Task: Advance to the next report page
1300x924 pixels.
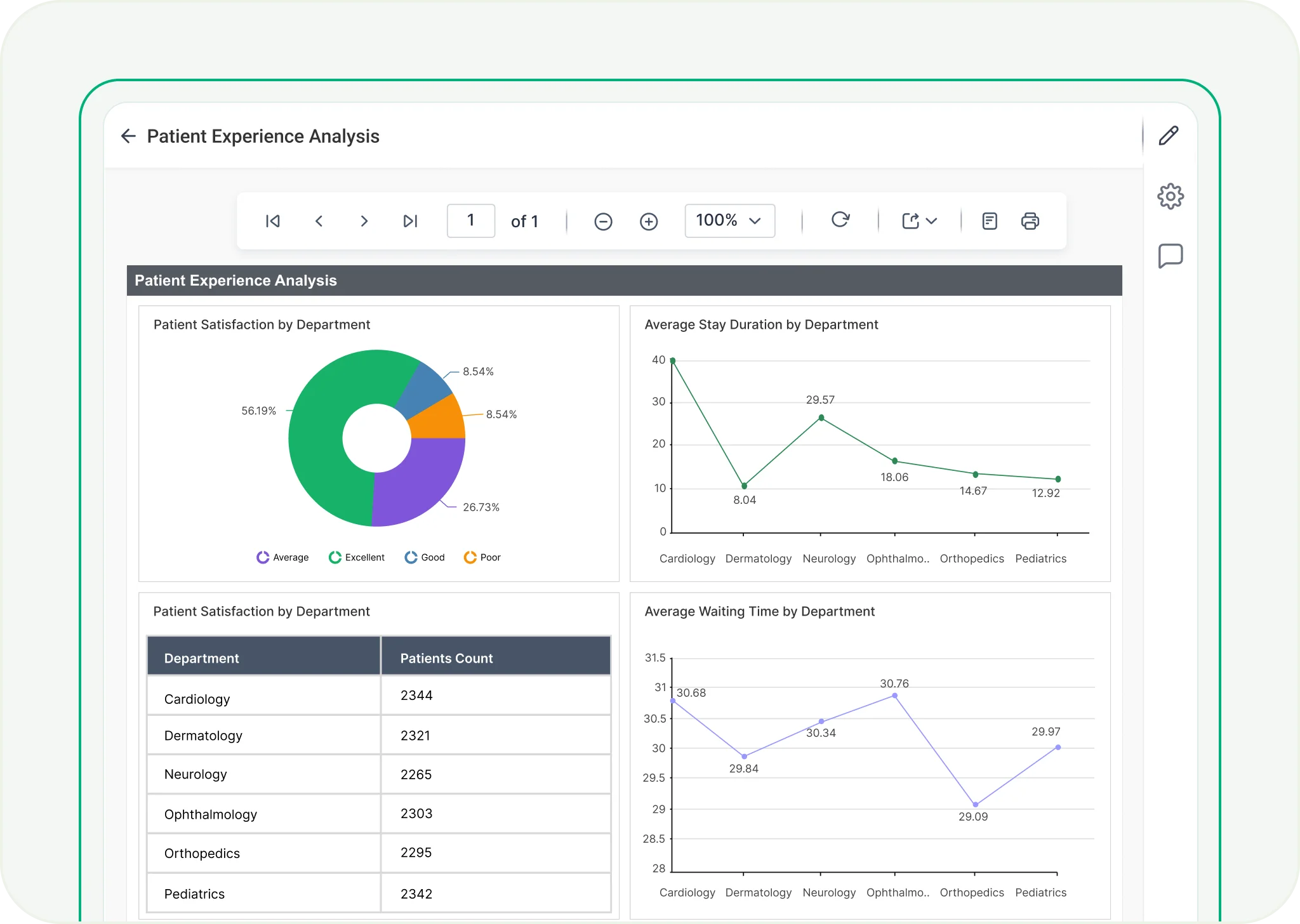Action: [x=364, y=221]
